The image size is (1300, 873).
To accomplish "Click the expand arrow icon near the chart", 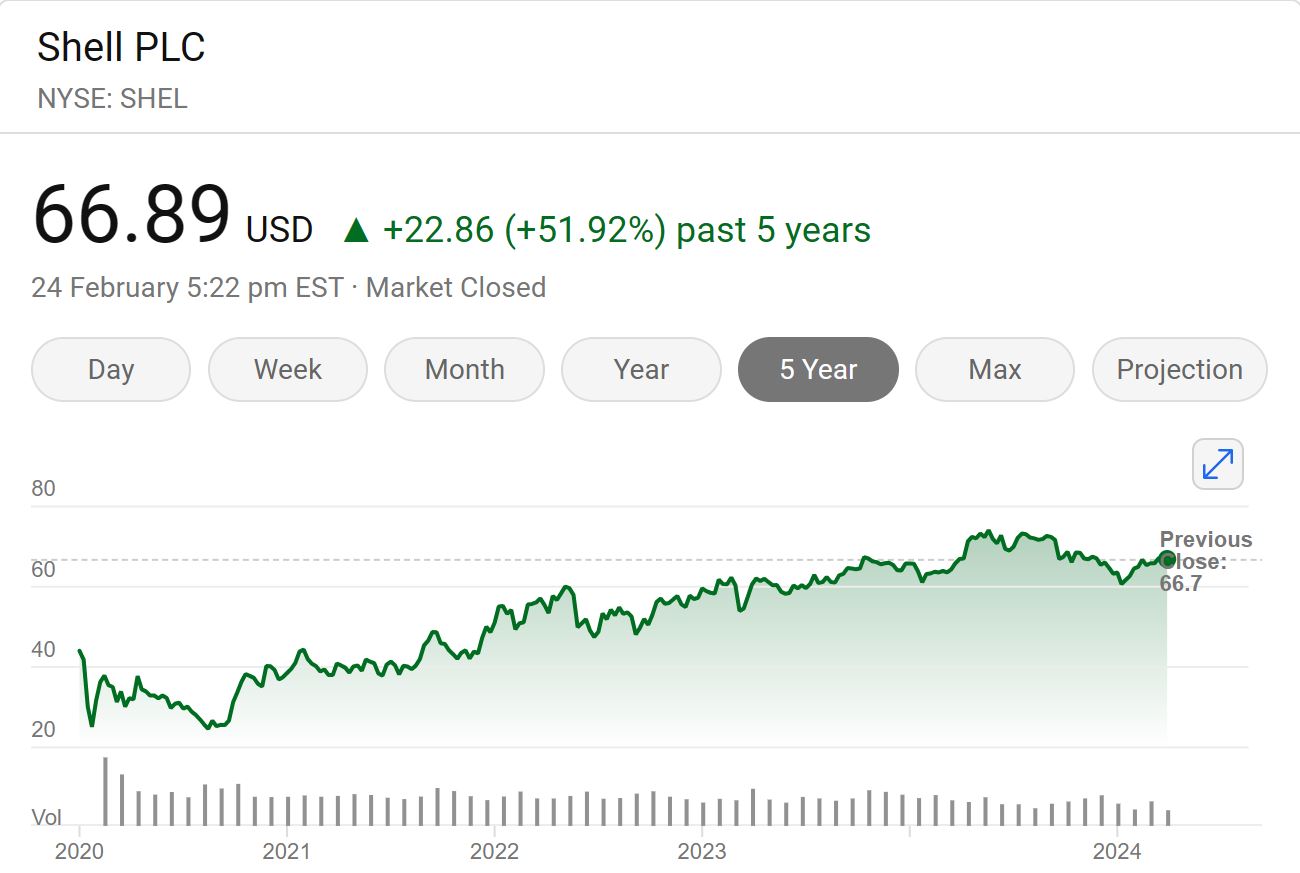I will coord(1217,464).
